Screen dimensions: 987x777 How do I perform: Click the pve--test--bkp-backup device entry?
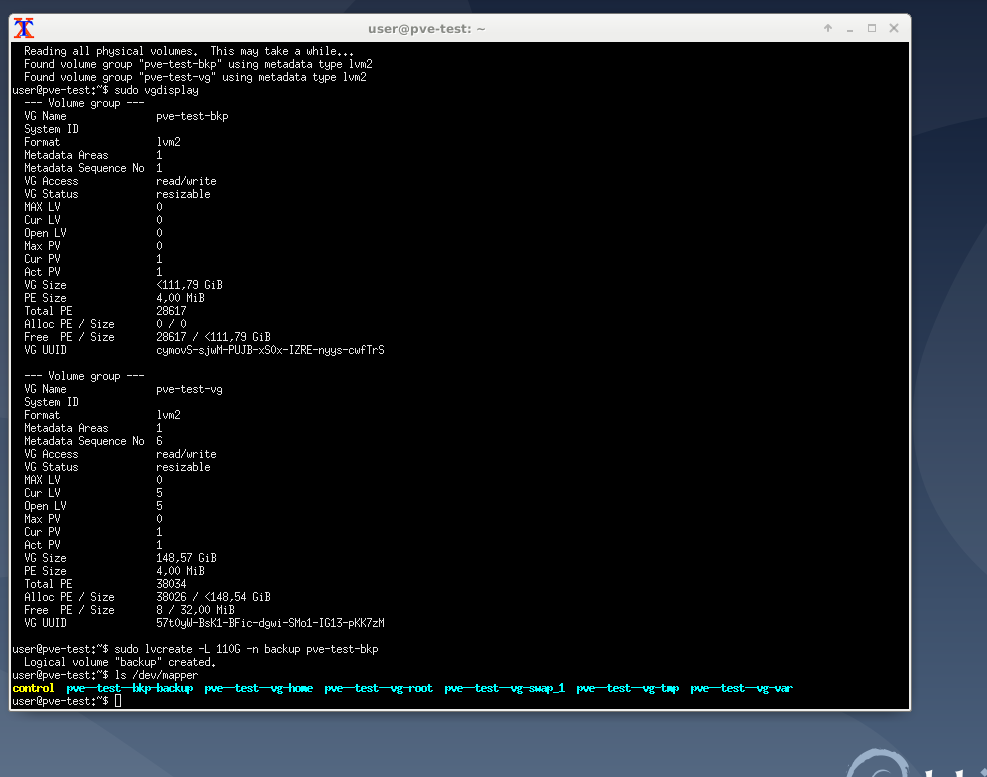pyautogui.click(x=130, y=688)
